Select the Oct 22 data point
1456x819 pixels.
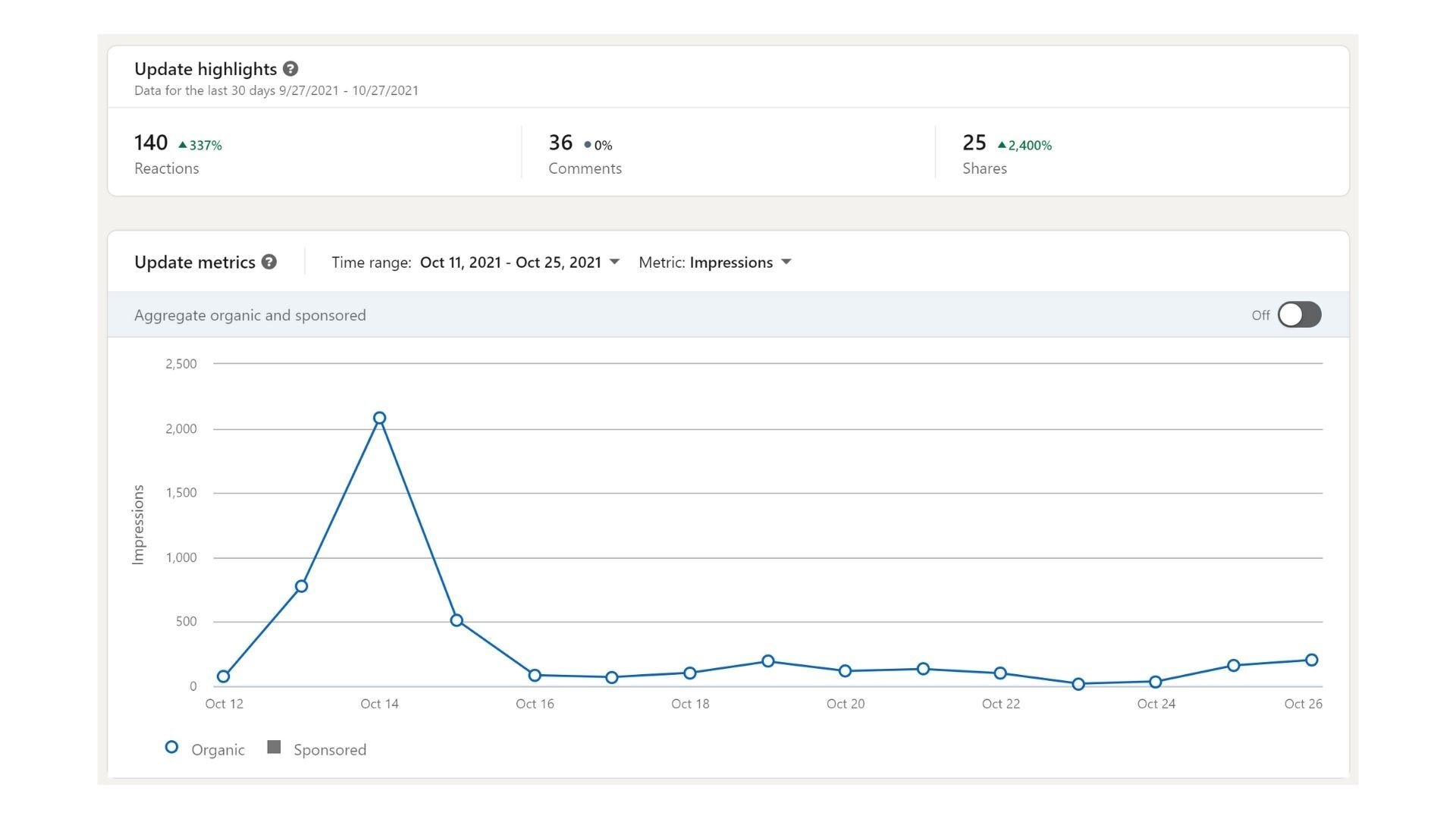tap(1000, 673)
